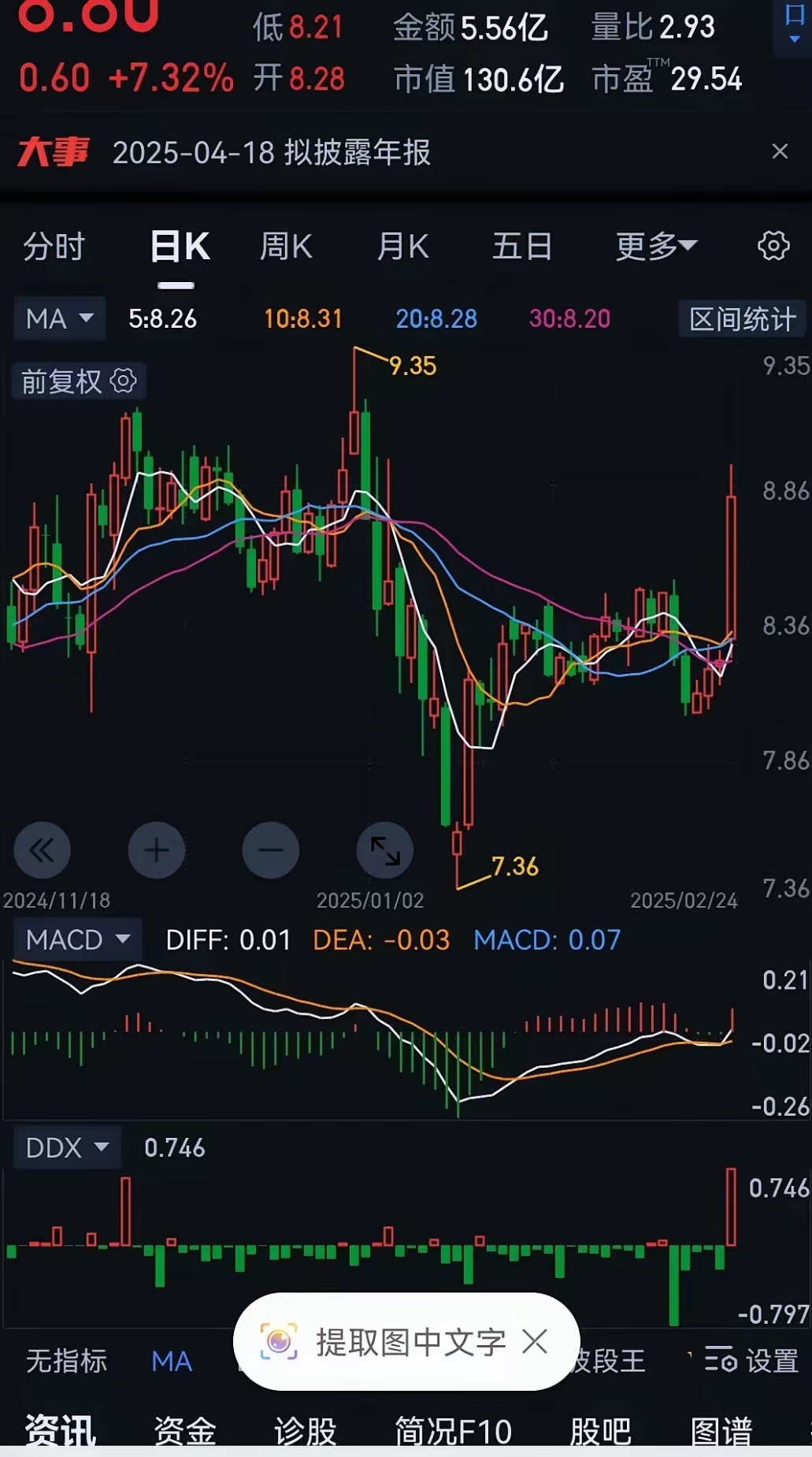Switch to 月K monthly chart
This screenshot has width=812, height=1457.
tap(402, 247)
